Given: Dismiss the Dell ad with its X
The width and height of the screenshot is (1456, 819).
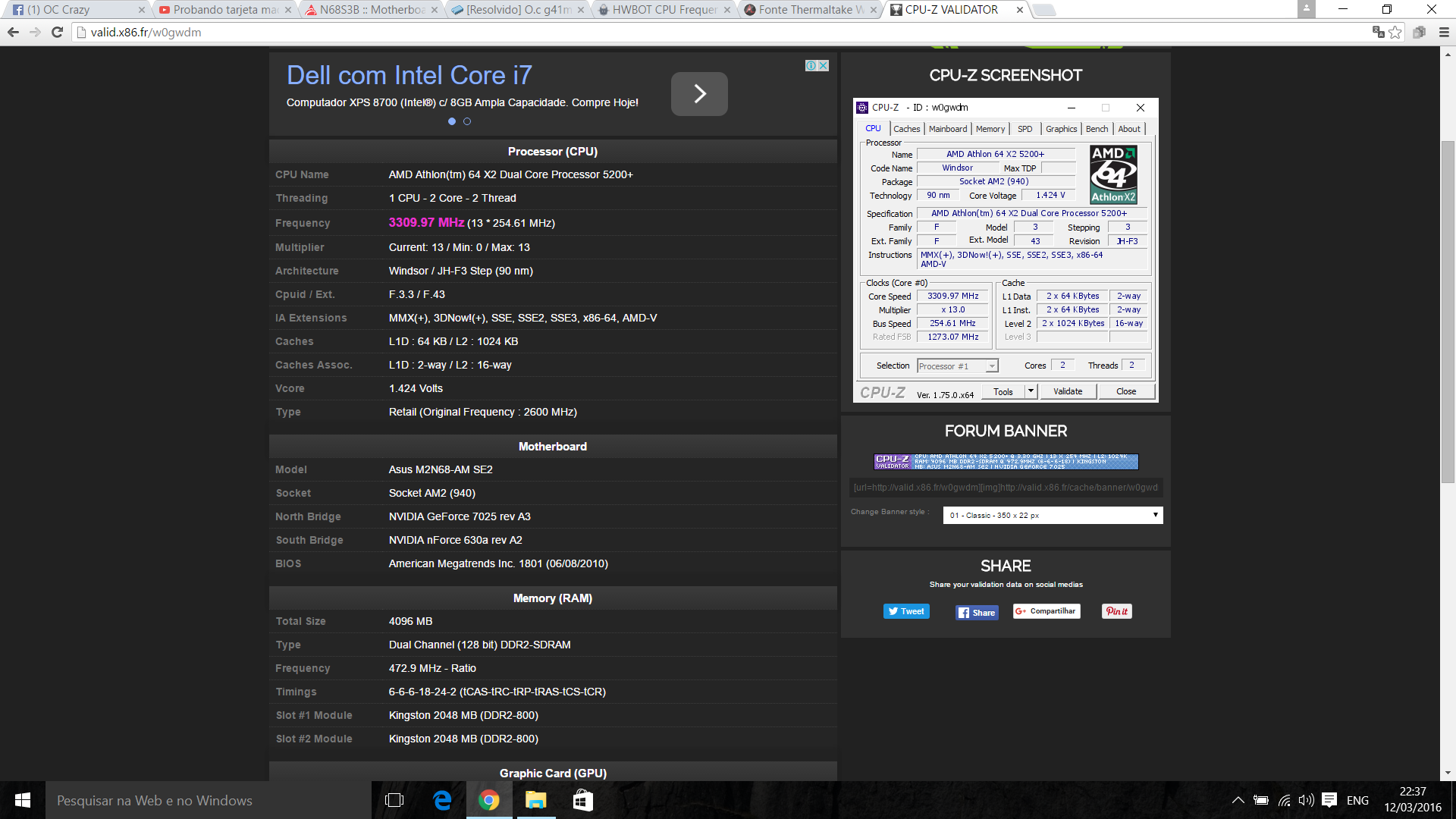Looking at the screenshot, I should (x=824, y=66).
